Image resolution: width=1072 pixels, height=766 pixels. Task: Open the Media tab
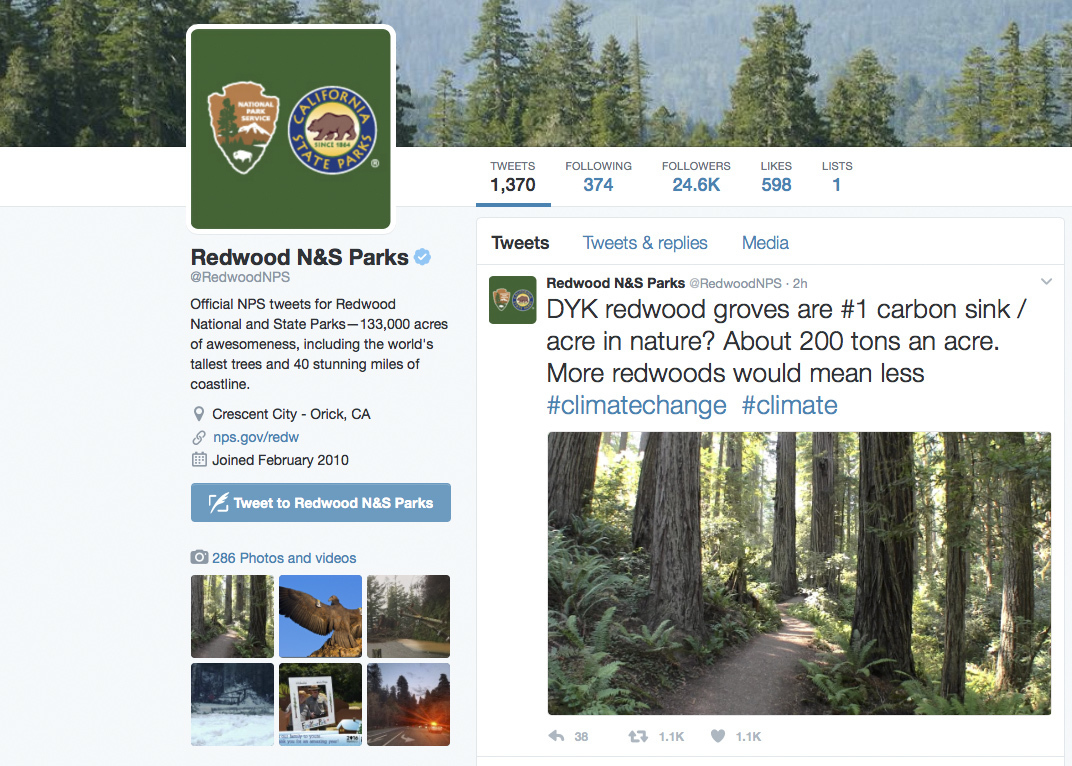click(x=764, y=243)
